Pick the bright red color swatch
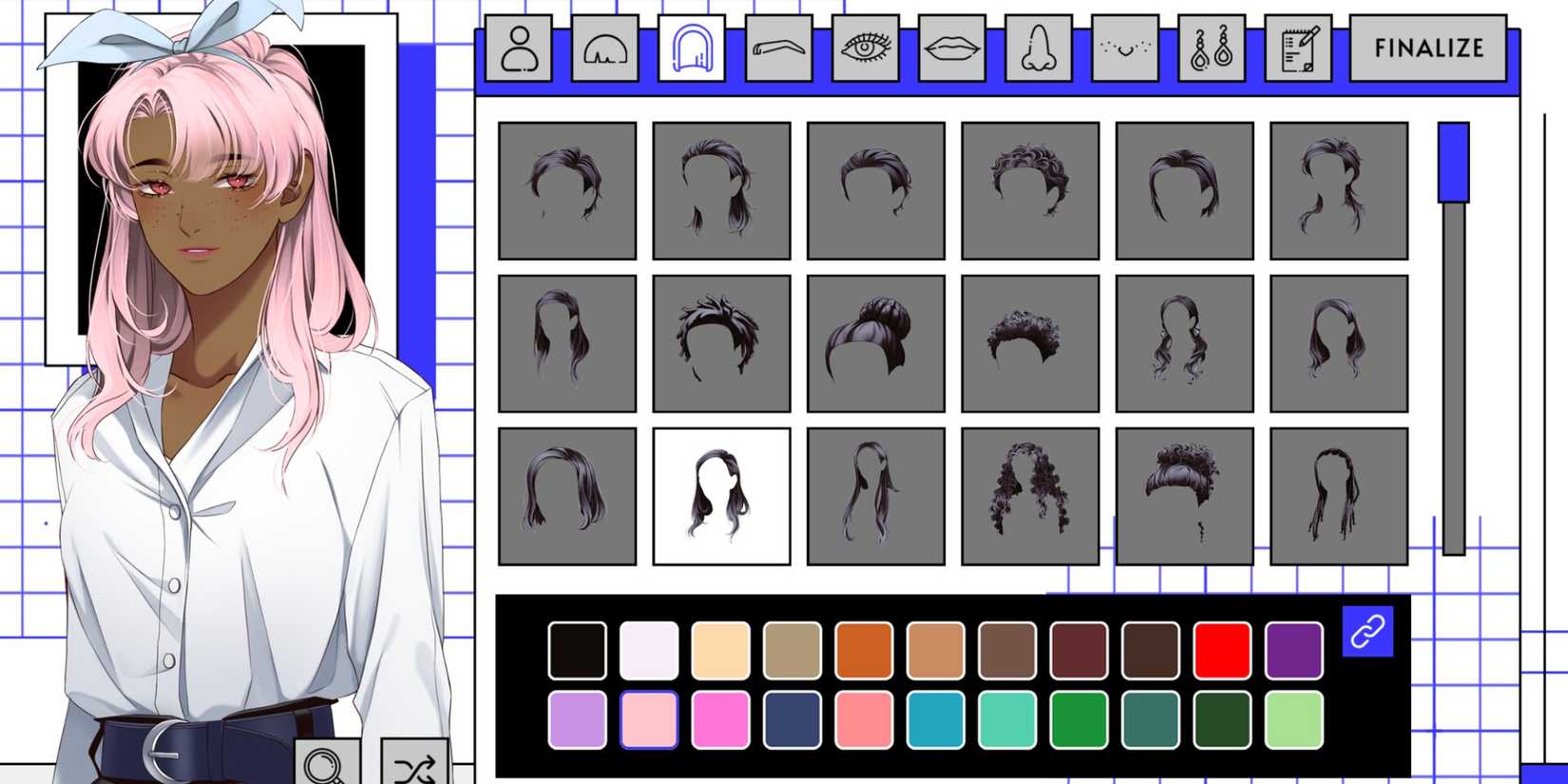 [1221, 651]
